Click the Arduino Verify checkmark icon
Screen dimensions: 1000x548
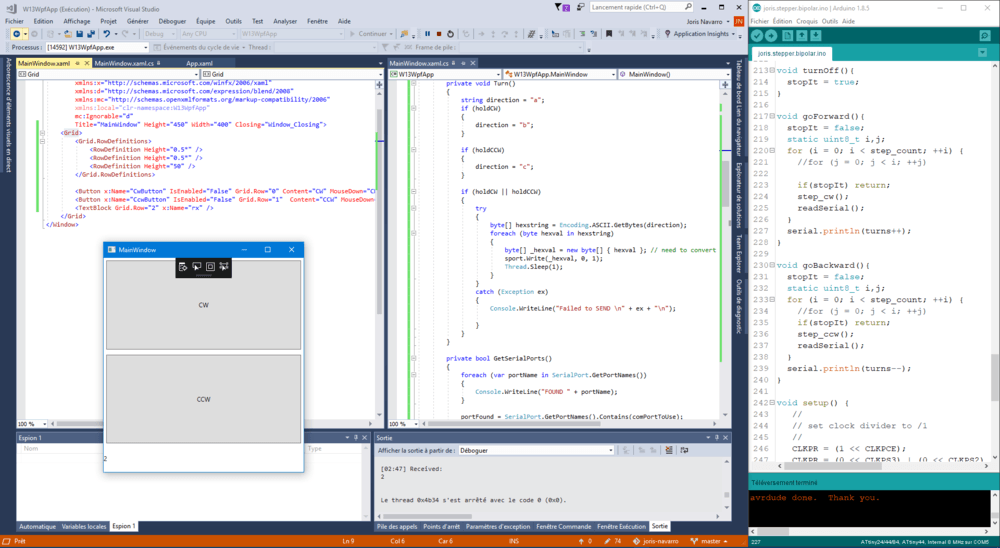(x=758, y=36)
